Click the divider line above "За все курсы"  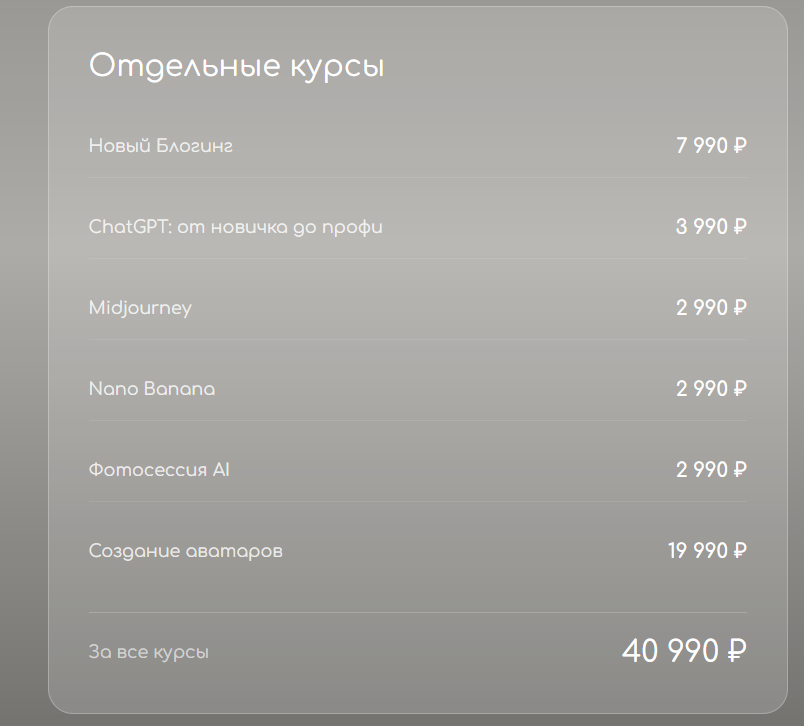pyautogui.click(x=417, y=612)
